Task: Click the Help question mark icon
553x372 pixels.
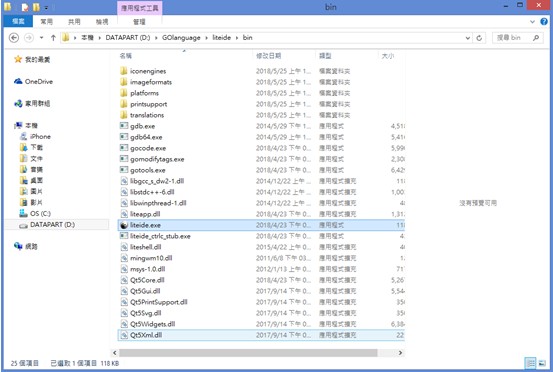Action: [x=544, y=22]
